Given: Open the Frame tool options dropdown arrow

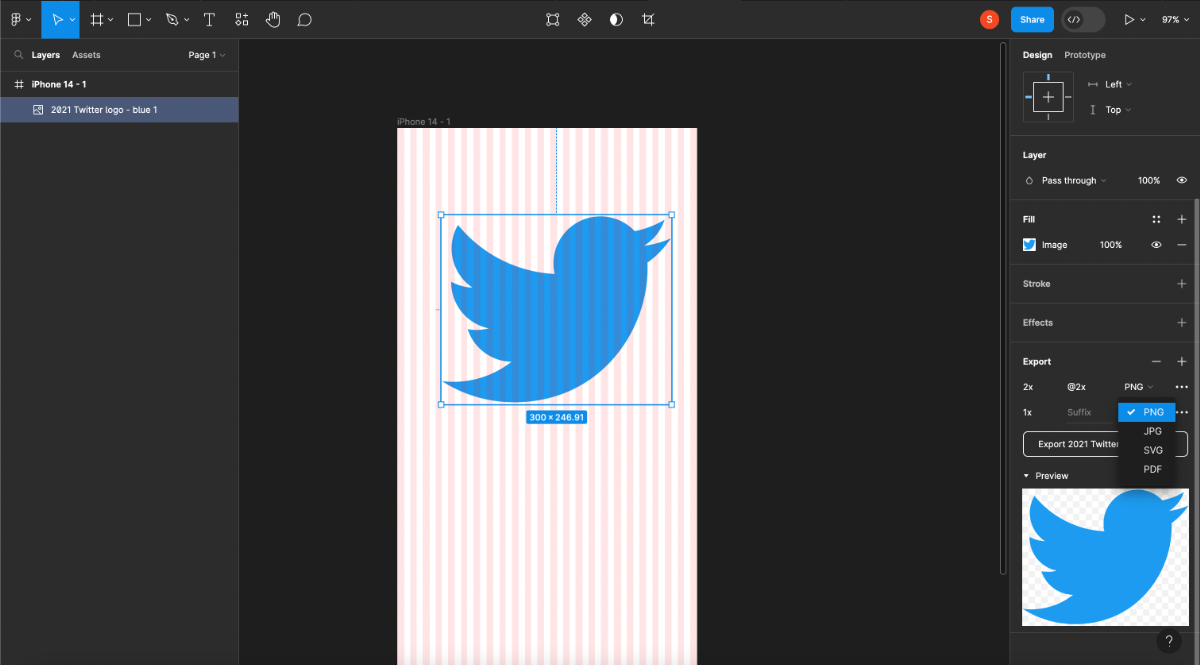Looking at the screenshot, I should [110, 20].
